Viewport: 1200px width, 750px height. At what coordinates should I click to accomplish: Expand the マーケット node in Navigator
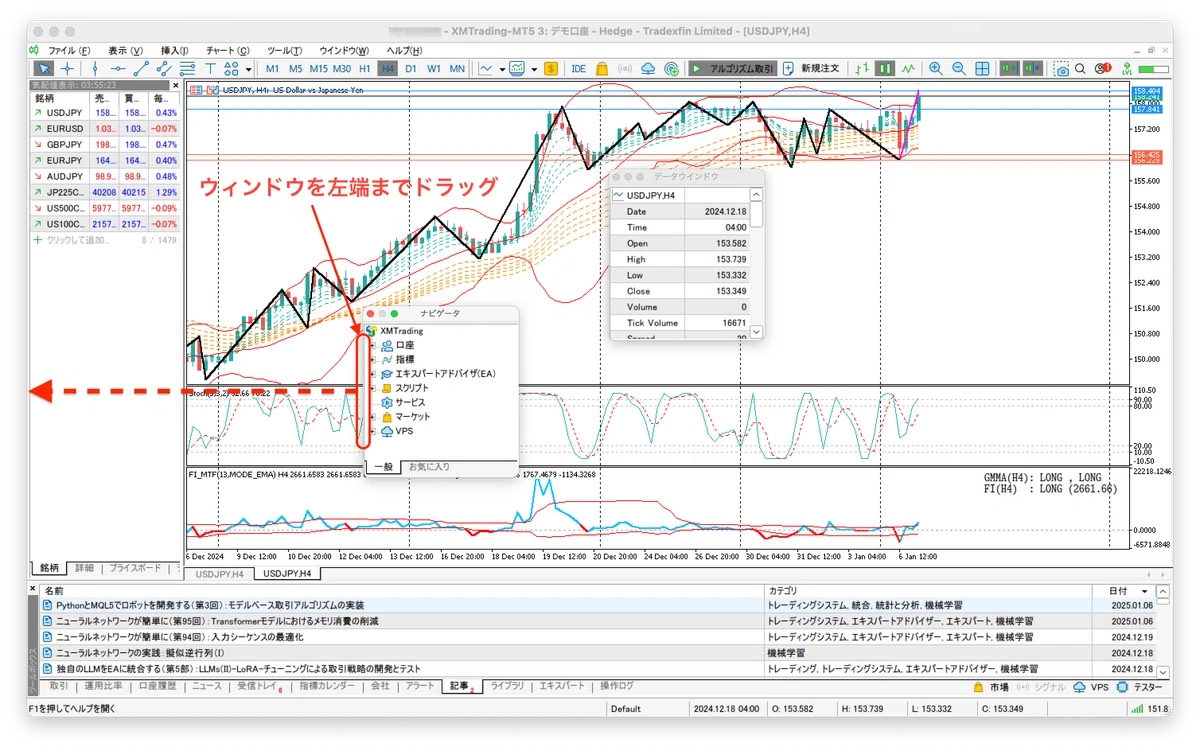click(x=372, y=417)
